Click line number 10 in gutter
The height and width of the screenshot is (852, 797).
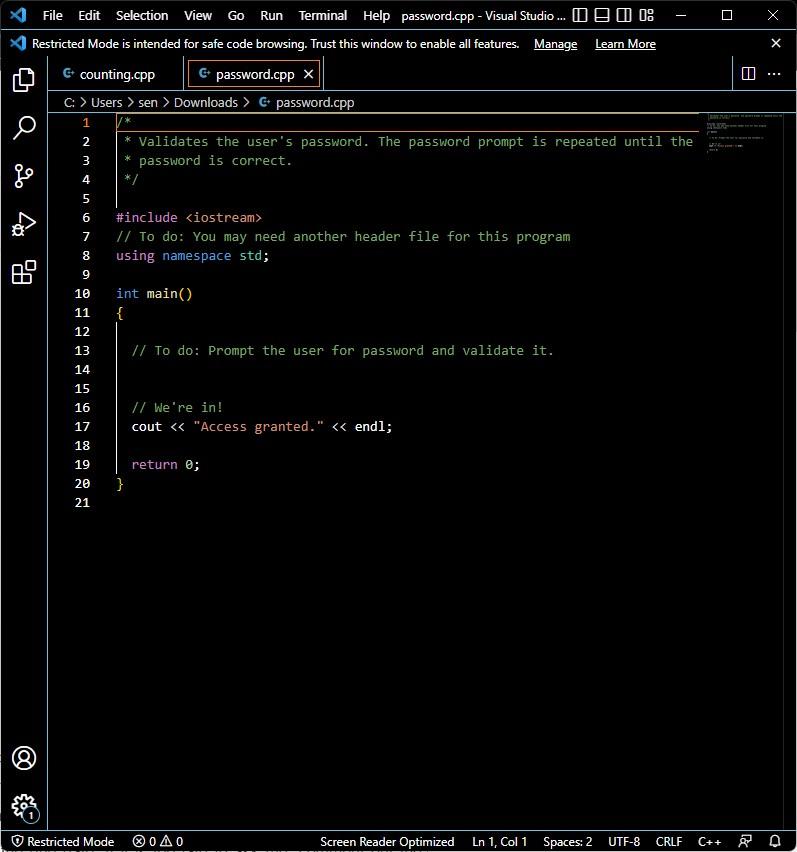(x=82, y=293)
